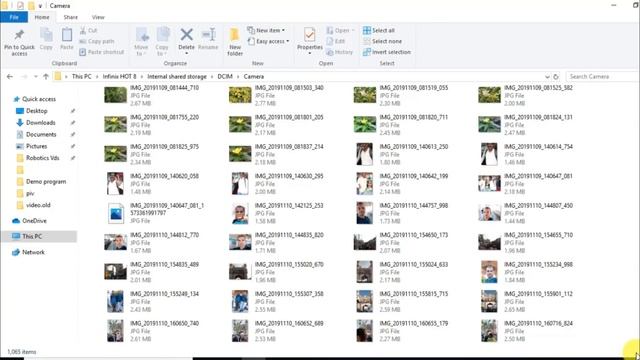Click This PC in address bar

[82, 76]
